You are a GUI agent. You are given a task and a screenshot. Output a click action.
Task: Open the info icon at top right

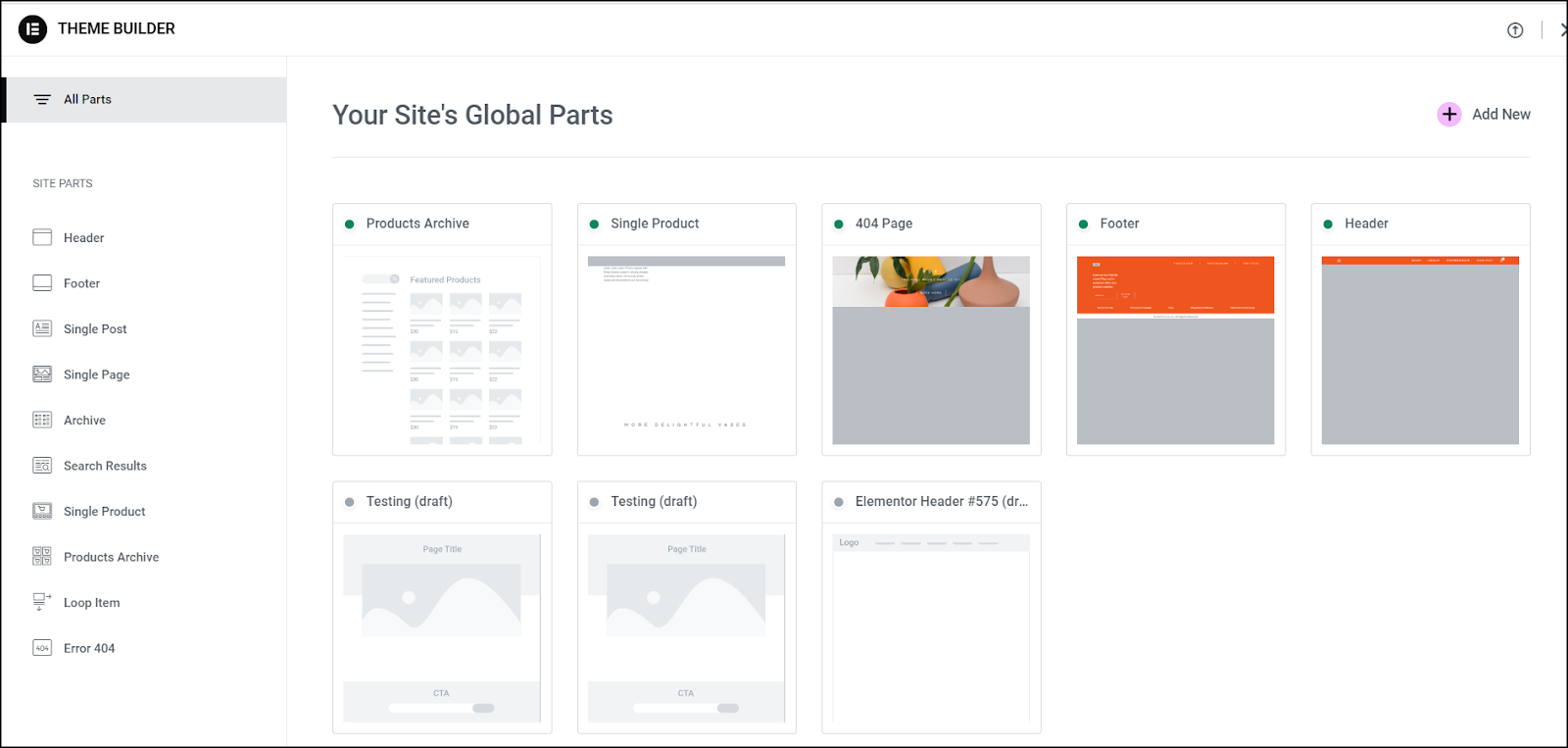coord(1515,30)
